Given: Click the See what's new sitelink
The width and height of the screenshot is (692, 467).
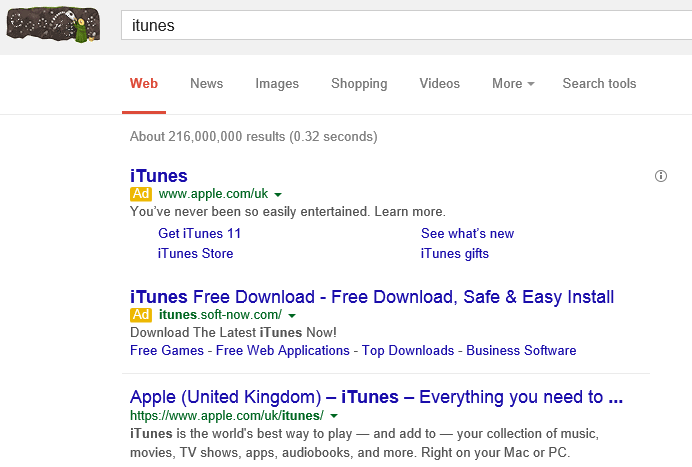Looking at the screenshot, I should [x=467, y=234].
